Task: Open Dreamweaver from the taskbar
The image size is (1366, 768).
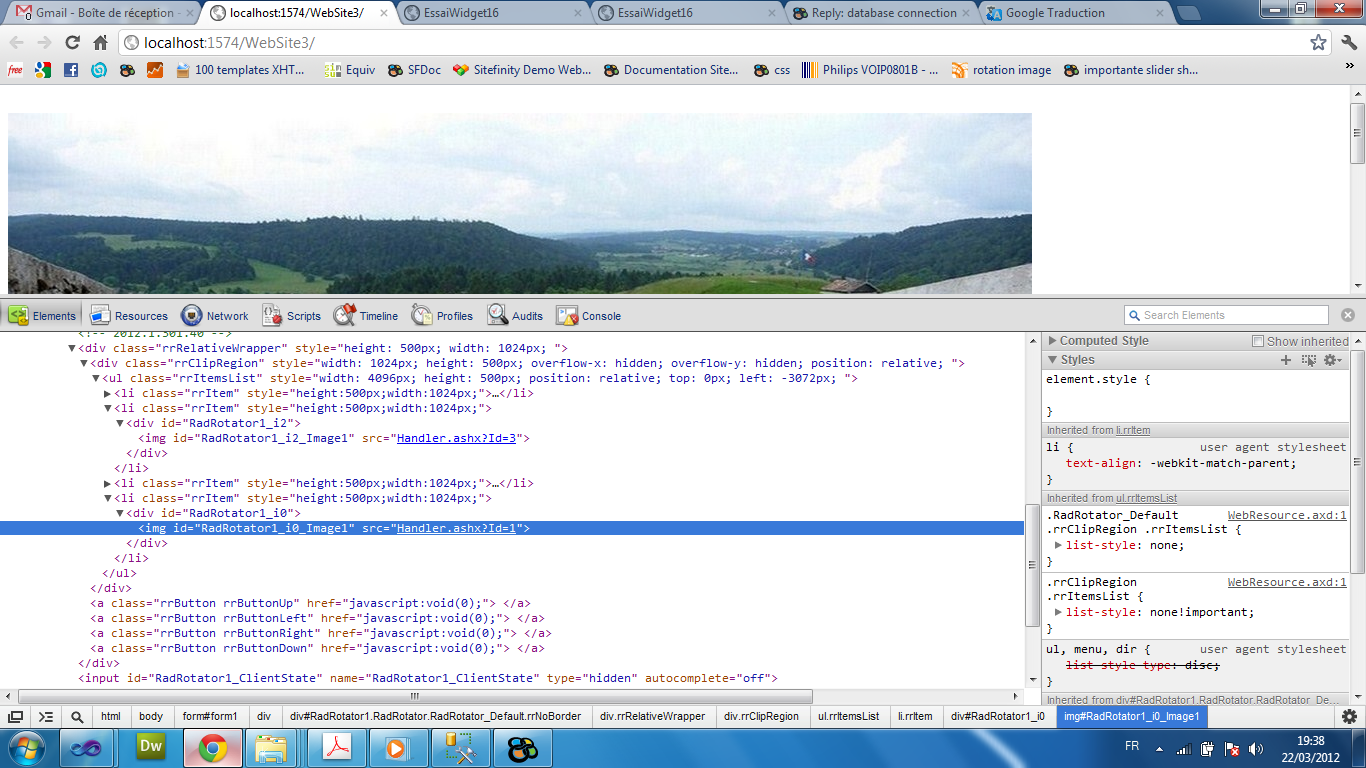Action: point(151,747)
